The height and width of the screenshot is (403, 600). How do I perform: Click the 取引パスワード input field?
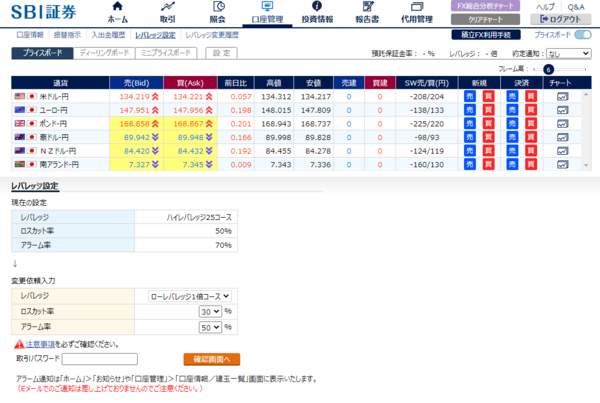pos(100,359)
